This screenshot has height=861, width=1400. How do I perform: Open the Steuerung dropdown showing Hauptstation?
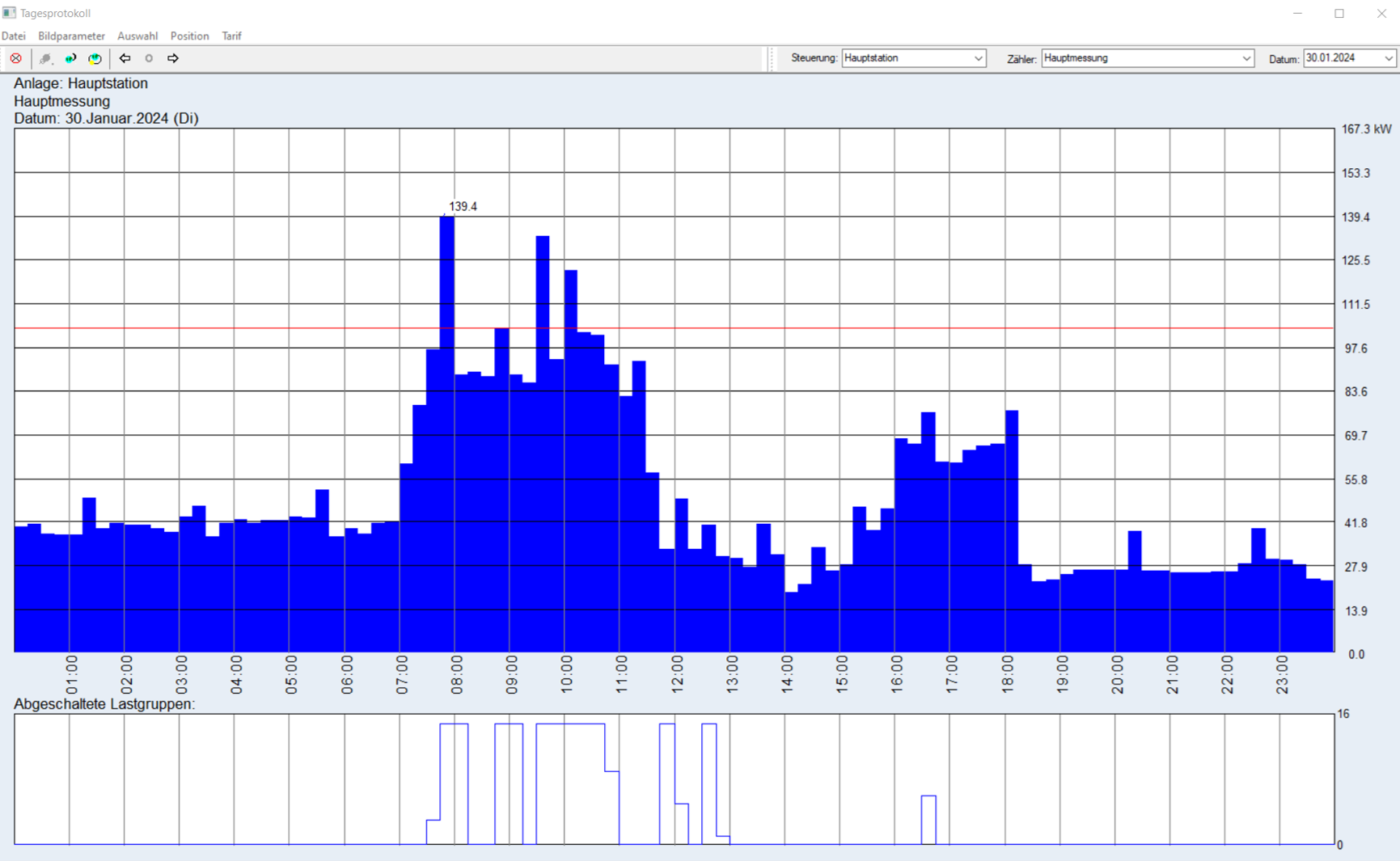[913, 58]
